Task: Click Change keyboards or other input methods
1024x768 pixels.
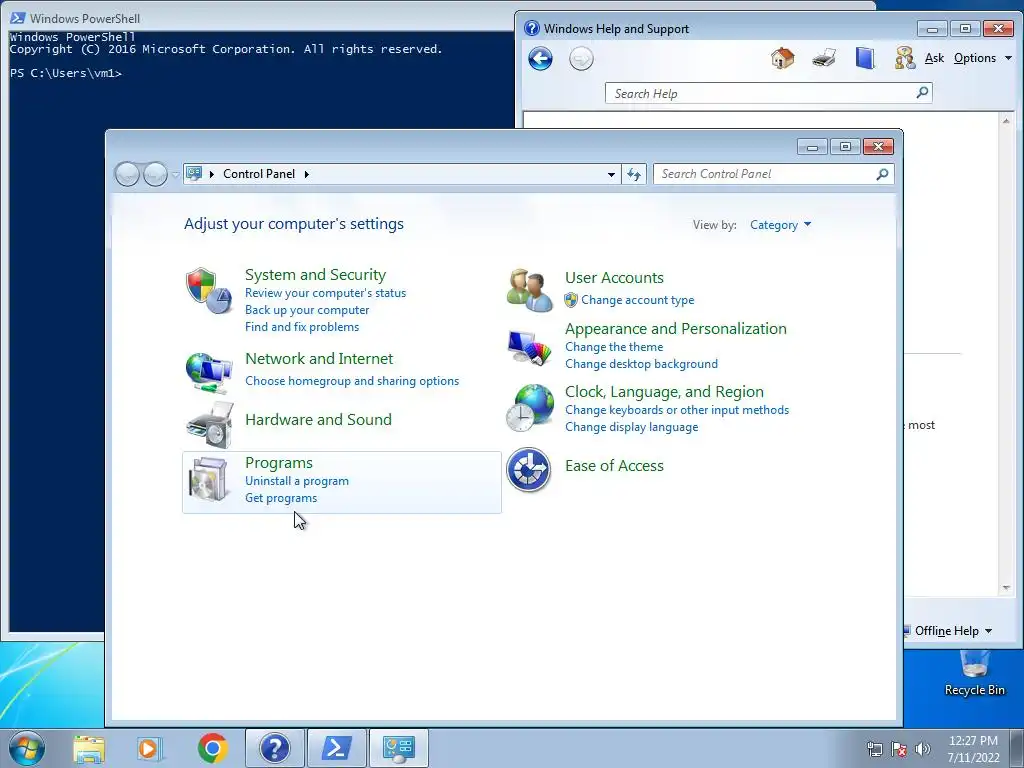Action: 677,410
